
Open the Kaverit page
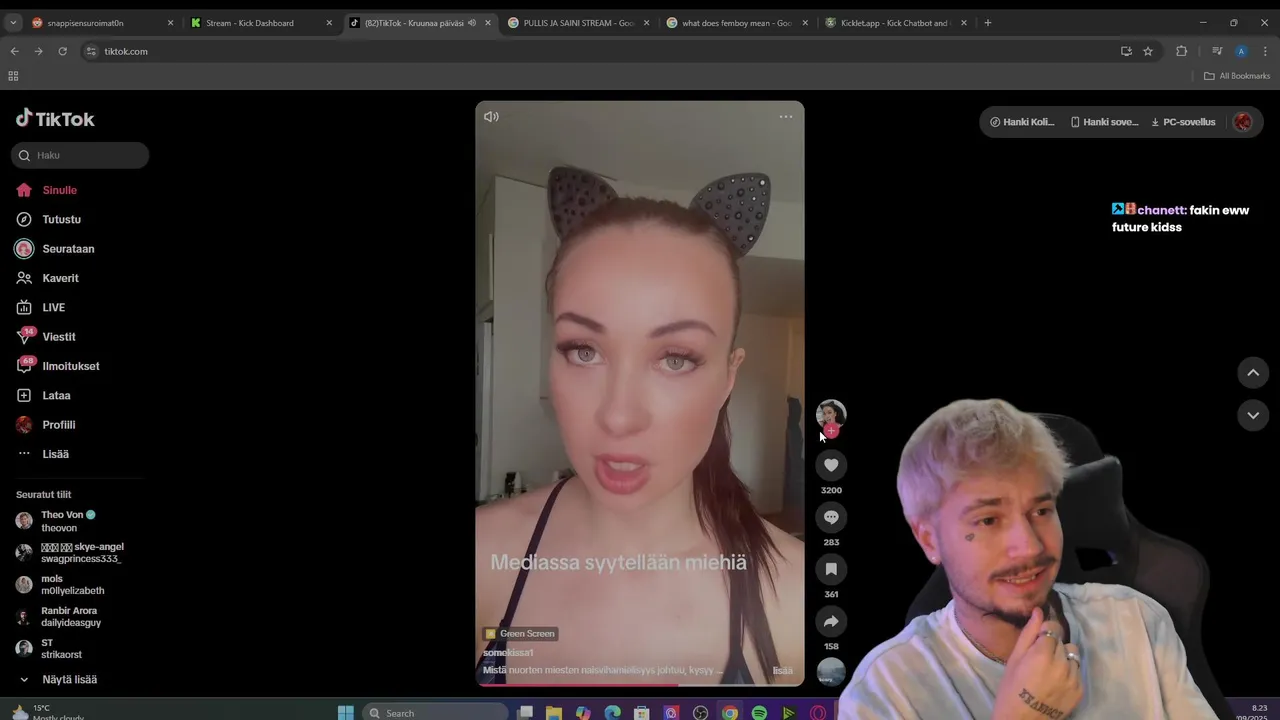tap(60, 278)
